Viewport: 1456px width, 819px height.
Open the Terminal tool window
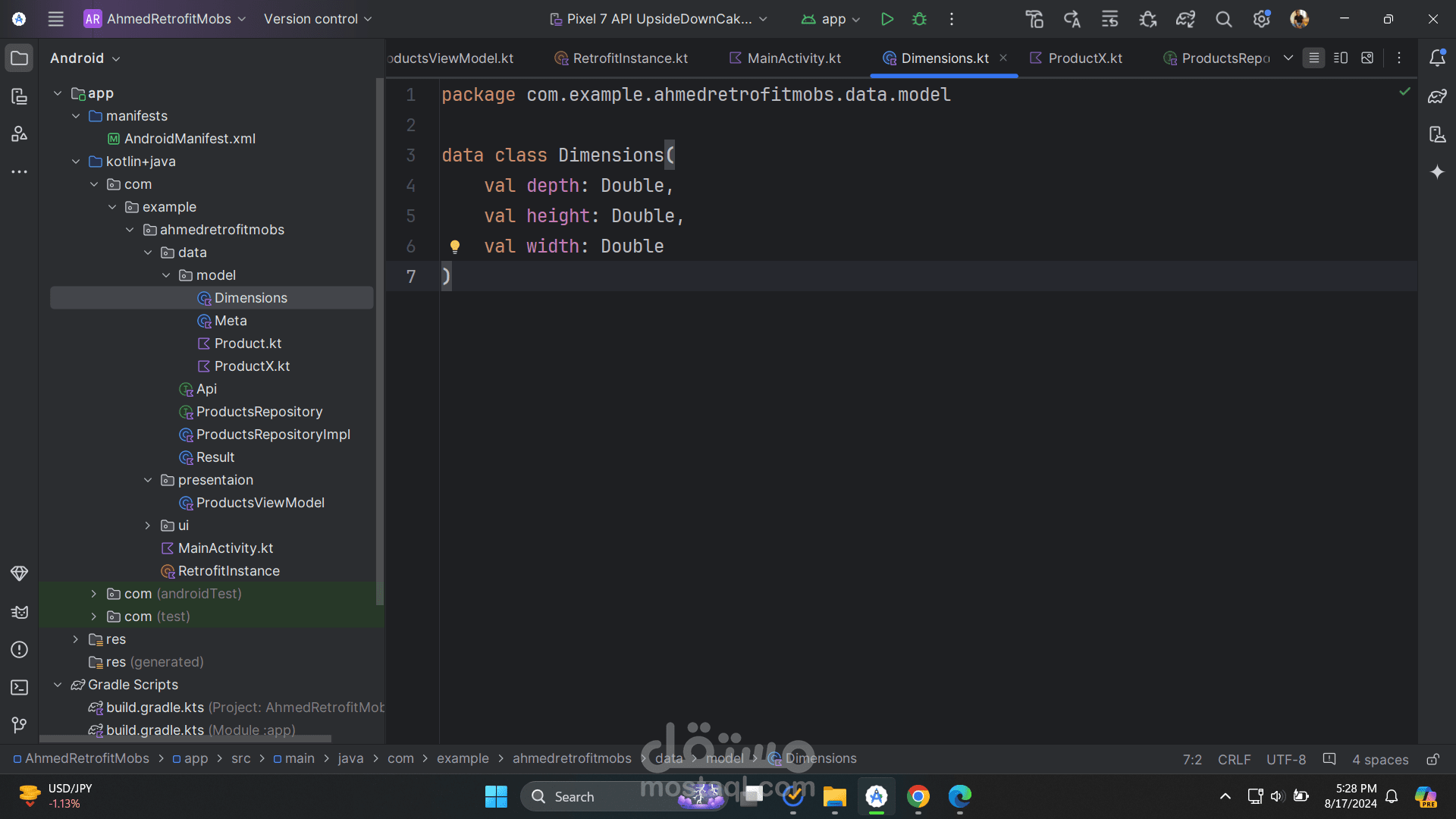20,688
